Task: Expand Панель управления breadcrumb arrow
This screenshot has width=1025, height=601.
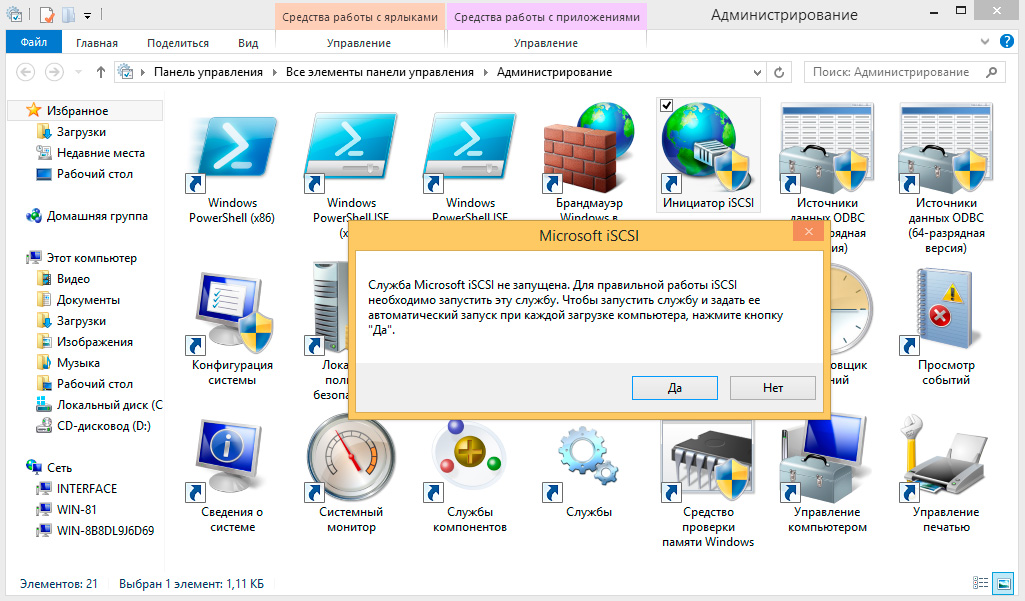Action: point(274,72)
